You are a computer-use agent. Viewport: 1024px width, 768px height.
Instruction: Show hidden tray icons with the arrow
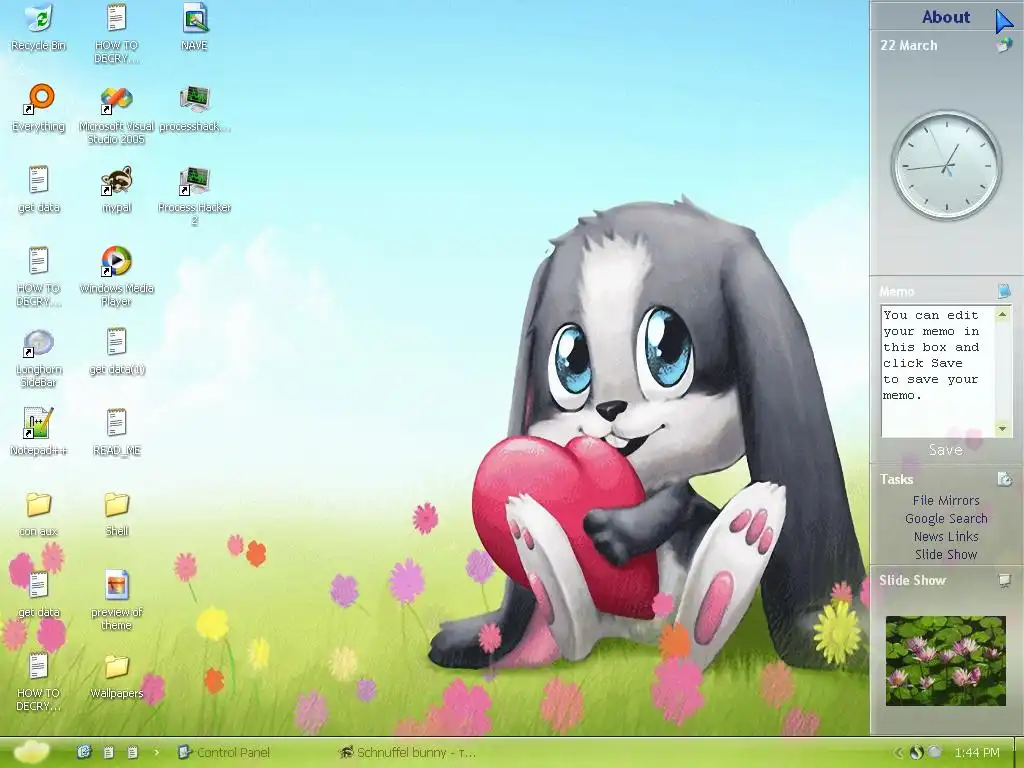coord(899,752)
